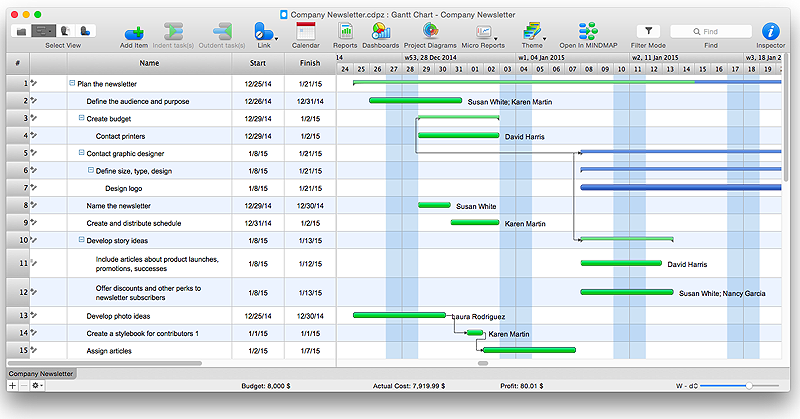Click the minus remove sheet button

point(24,385)
